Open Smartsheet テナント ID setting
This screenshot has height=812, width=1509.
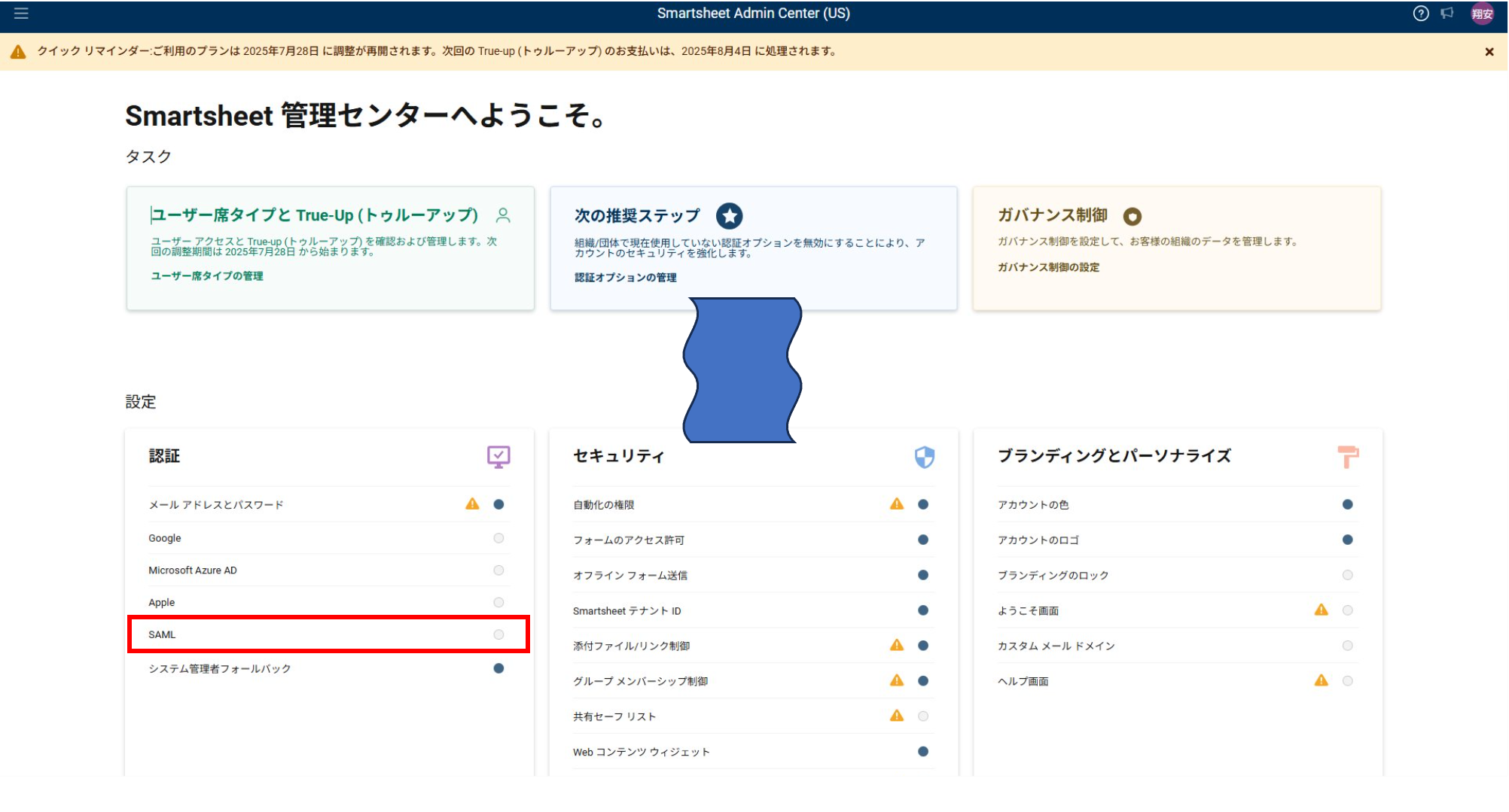(x=753, y=610)
